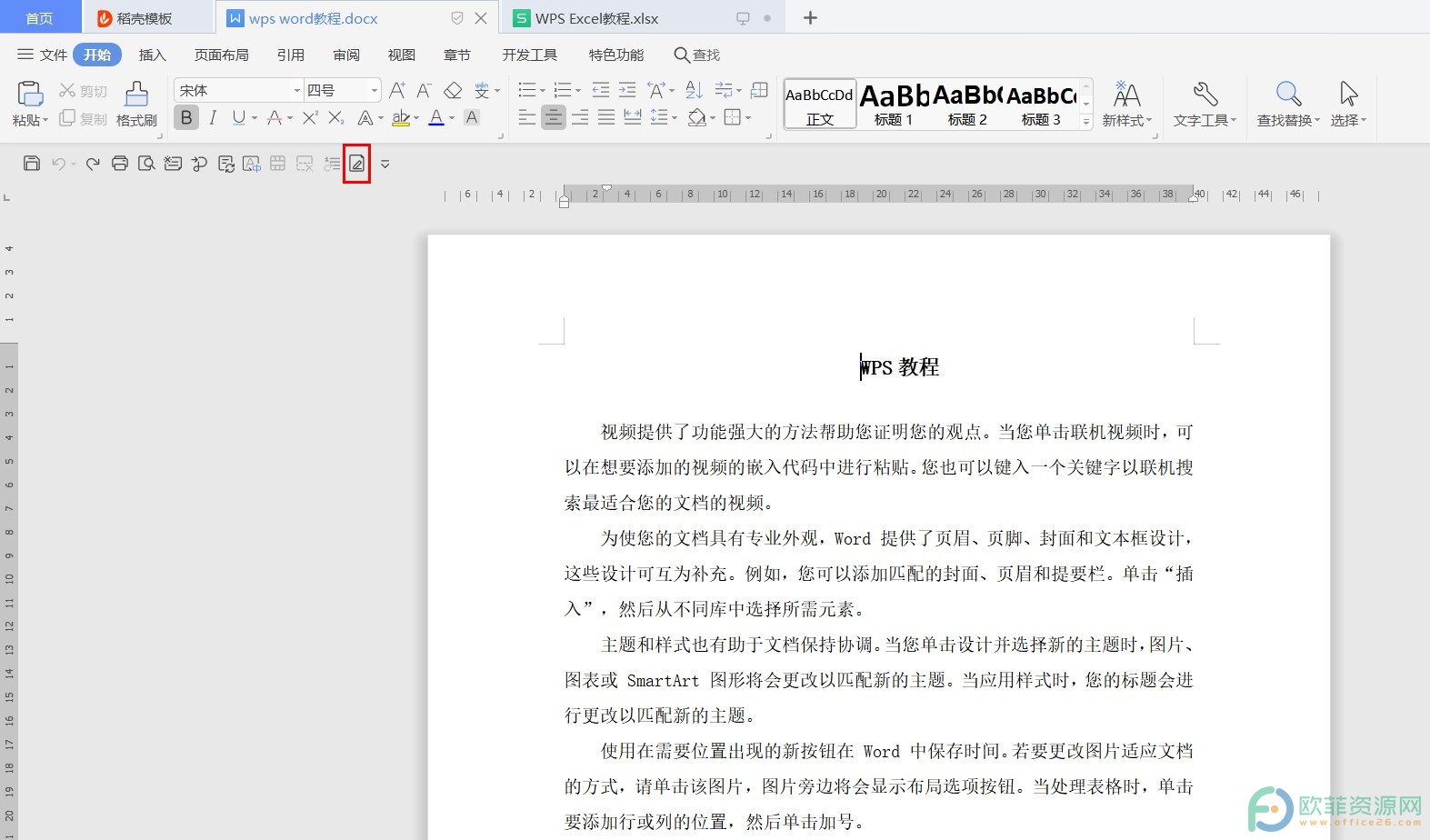1430x840 pixels.
Task: Click the decrease indent icon
Action: click(x=601, y=90)
